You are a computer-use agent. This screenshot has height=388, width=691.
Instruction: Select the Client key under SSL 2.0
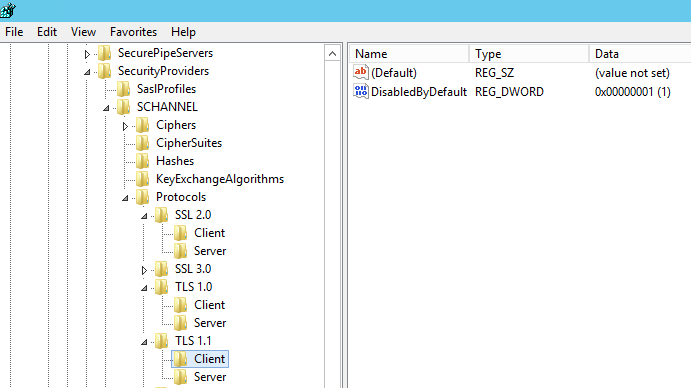(x=209, y=233)
